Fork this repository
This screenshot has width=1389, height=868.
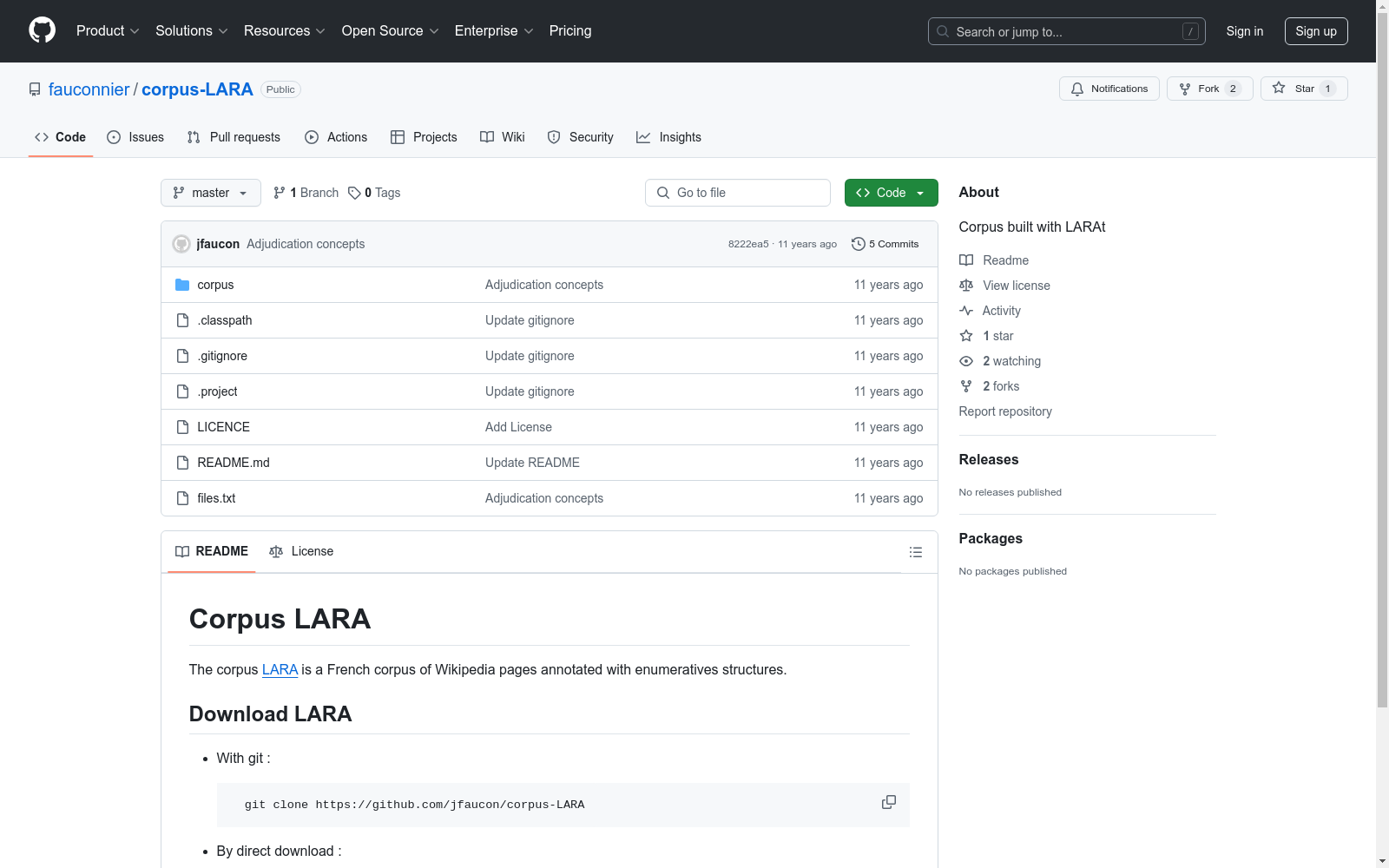coord(1209,89)
